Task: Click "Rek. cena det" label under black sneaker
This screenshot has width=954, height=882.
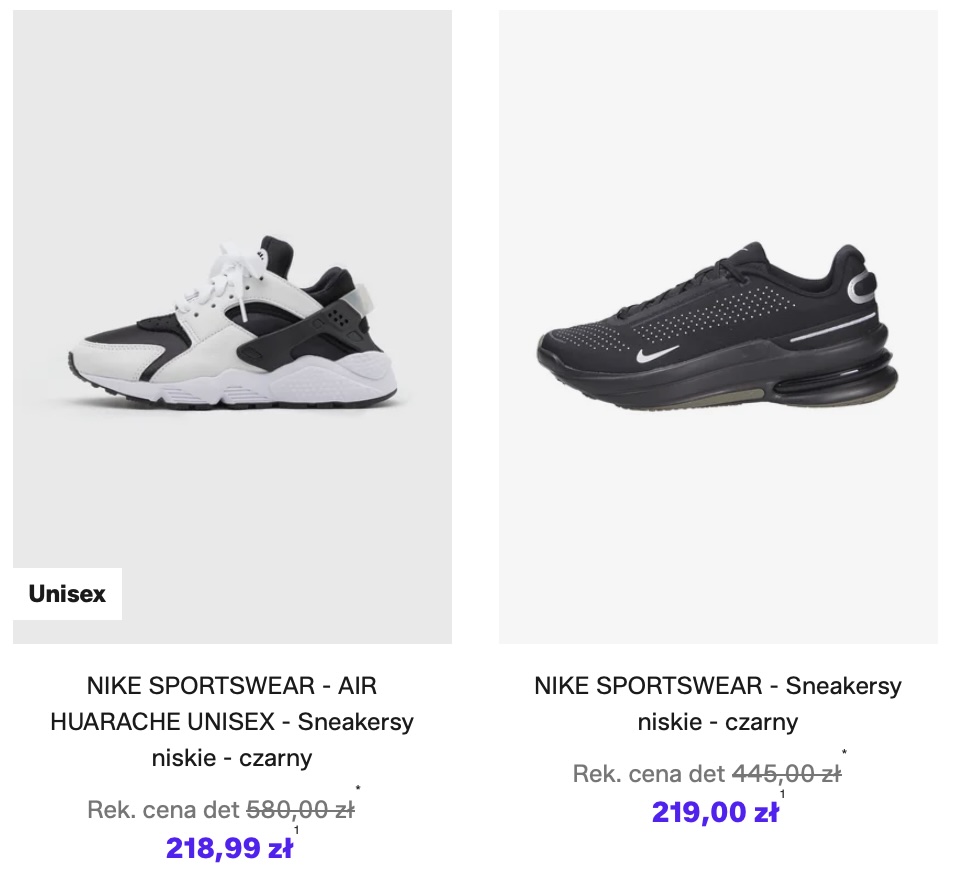Action: (x=649, y=774)
